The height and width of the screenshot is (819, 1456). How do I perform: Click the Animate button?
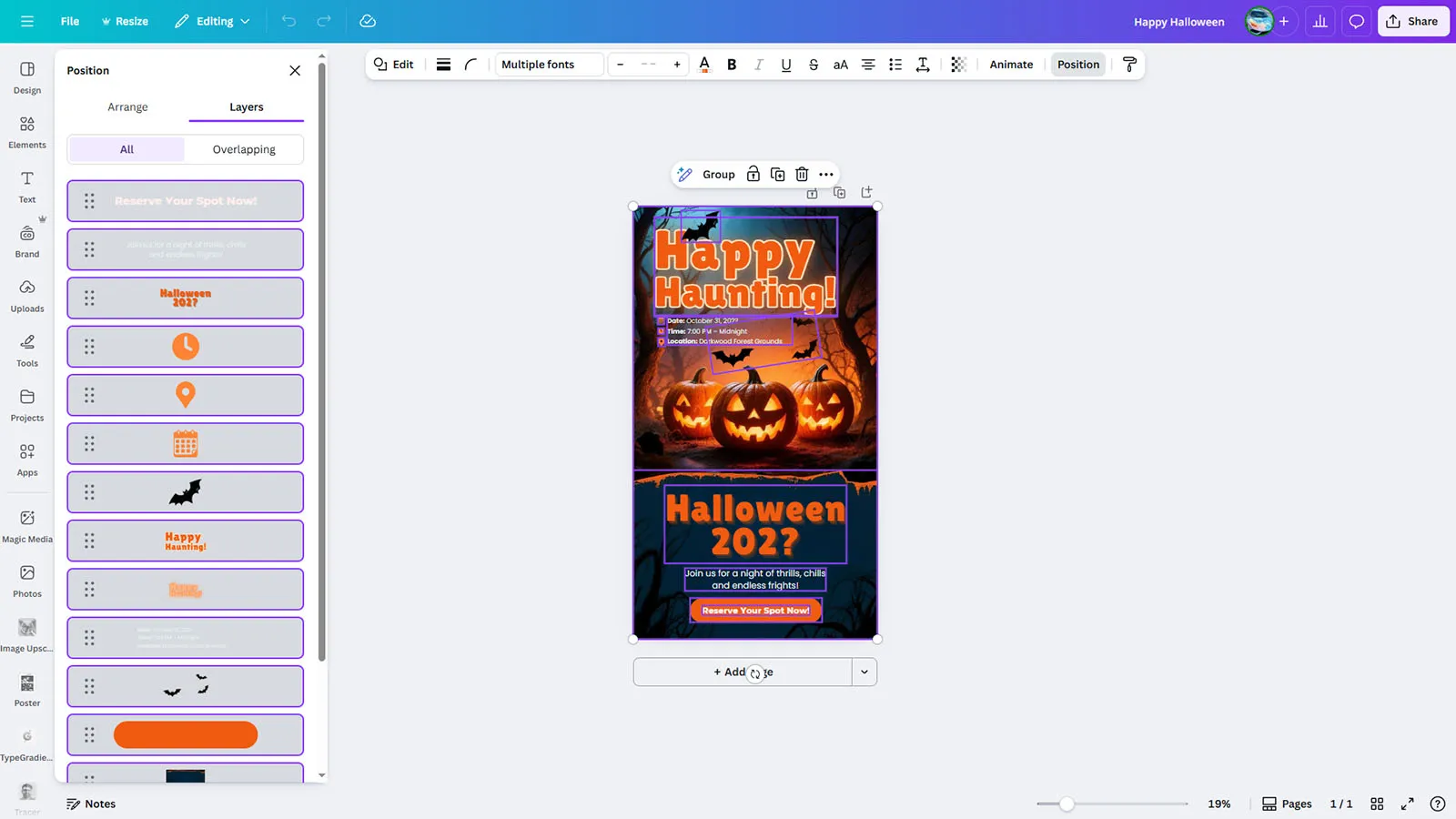tap(1011, 65)
